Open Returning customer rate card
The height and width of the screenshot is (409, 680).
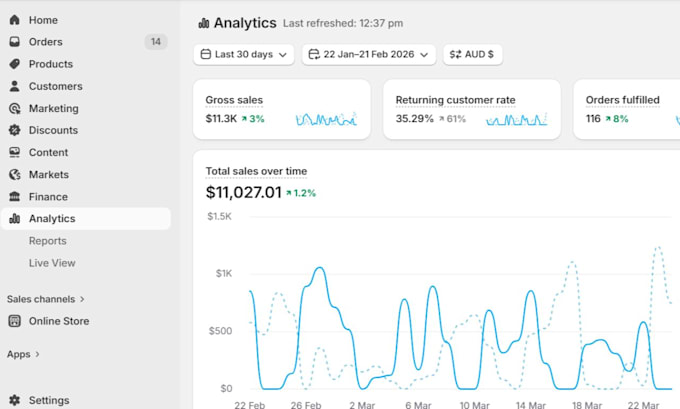tap(472, 109)
